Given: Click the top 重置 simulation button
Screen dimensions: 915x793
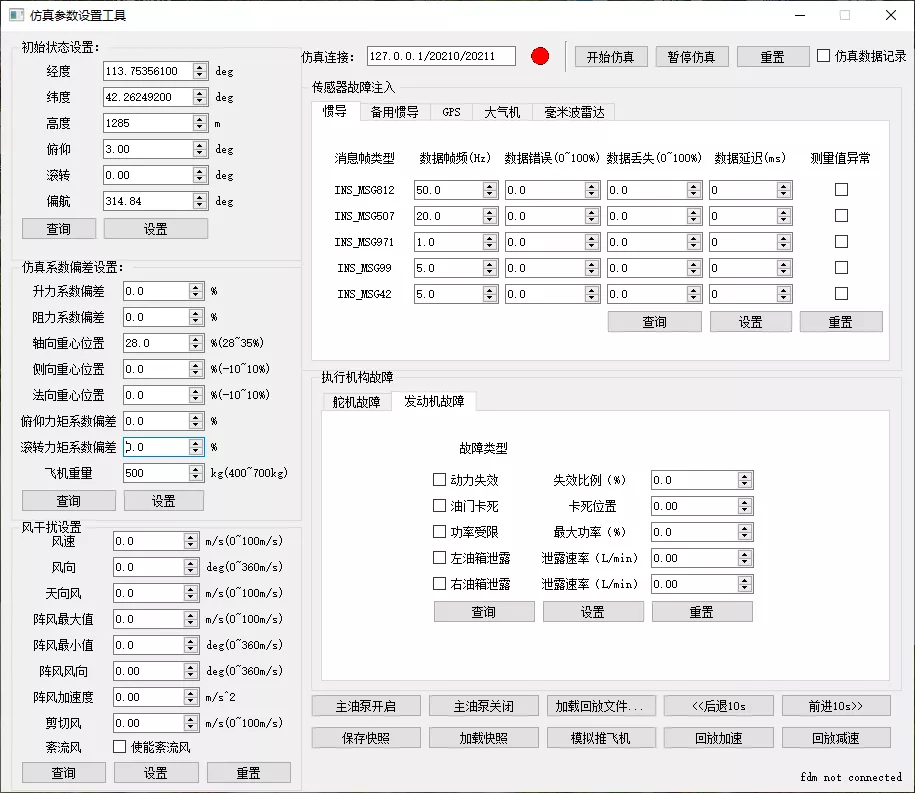Looking at the screenshot, I should point(773,57).
